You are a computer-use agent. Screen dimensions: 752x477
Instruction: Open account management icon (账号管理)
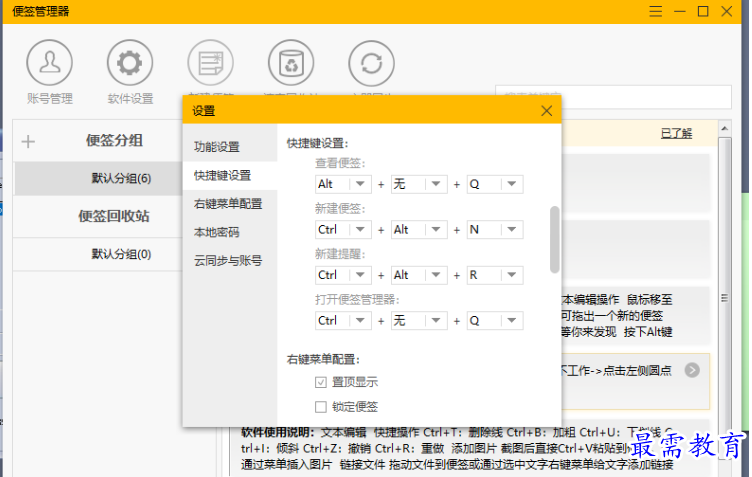(49, 63)
